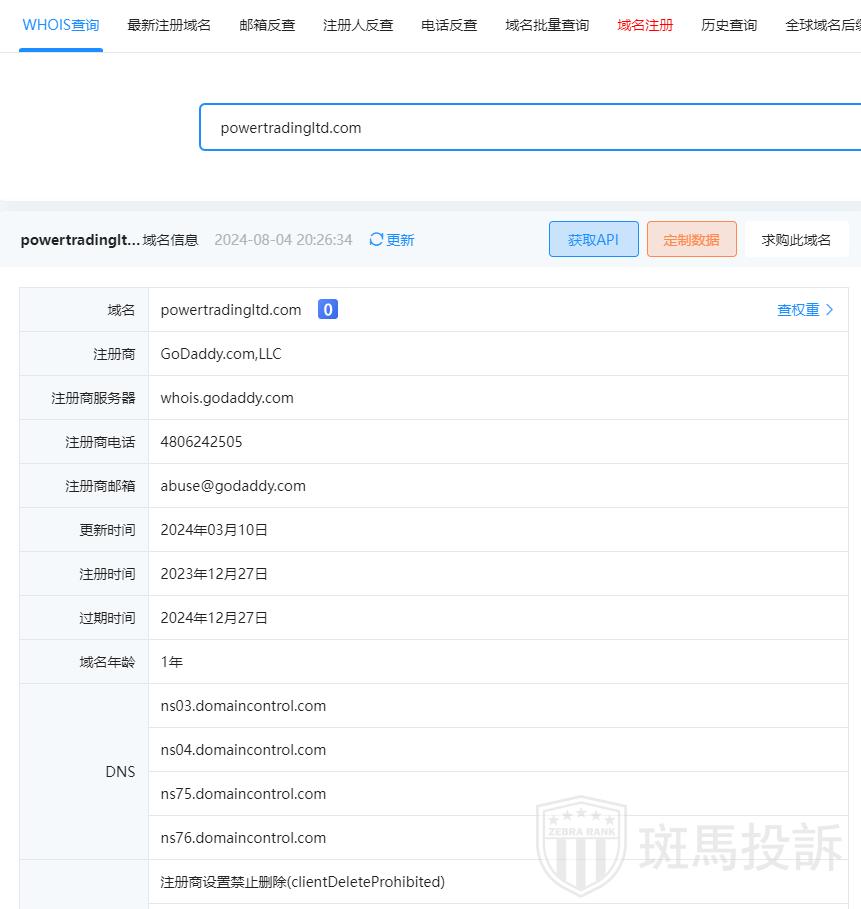Click the 获取API button

[x=593, y=240]
